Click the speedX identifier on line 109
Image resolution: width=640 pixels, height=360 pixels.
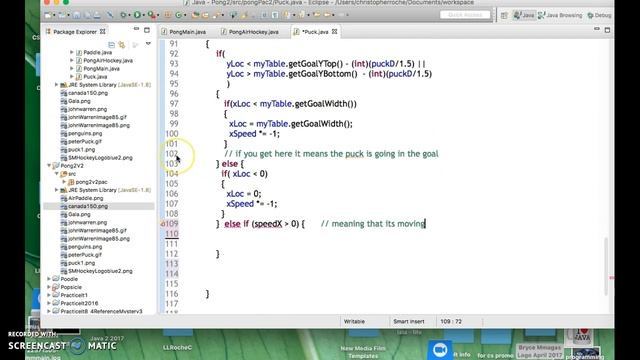coord(268,224)
